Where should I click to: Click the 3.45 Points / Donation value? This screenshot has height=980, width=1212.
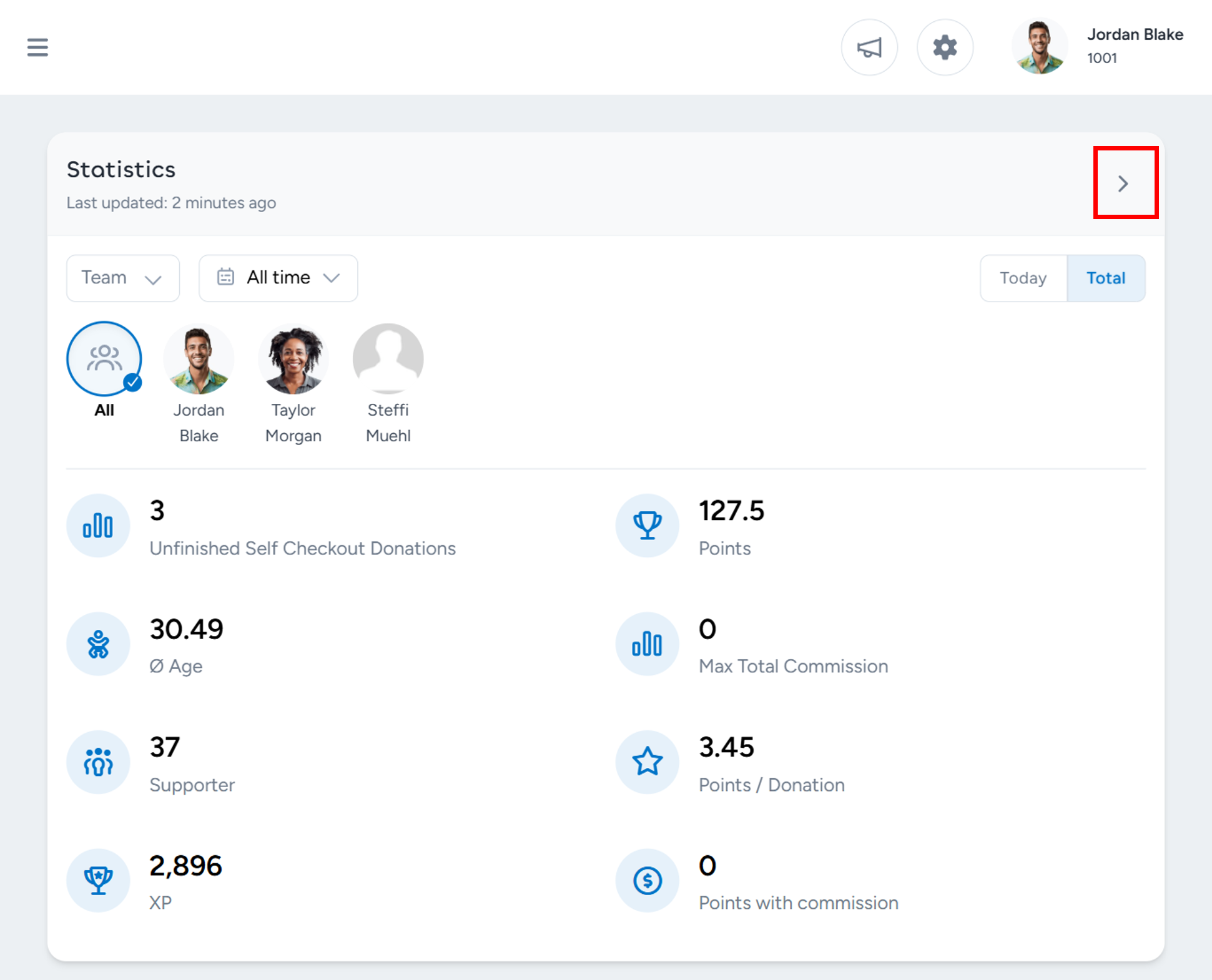click(x=726, y=747)
